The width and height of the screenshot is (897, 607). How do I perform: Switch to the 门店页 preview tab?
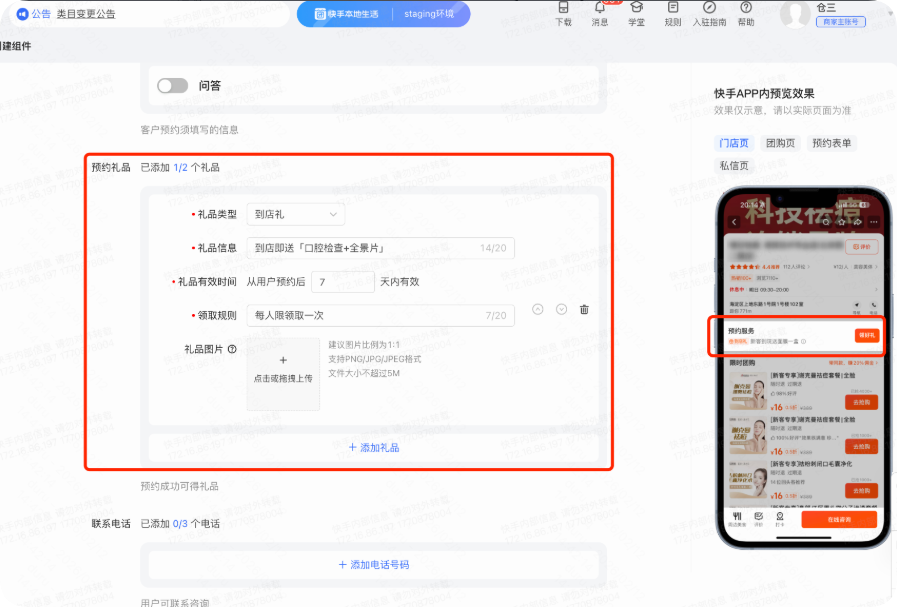pyautogui.click(x=734, y=143)
